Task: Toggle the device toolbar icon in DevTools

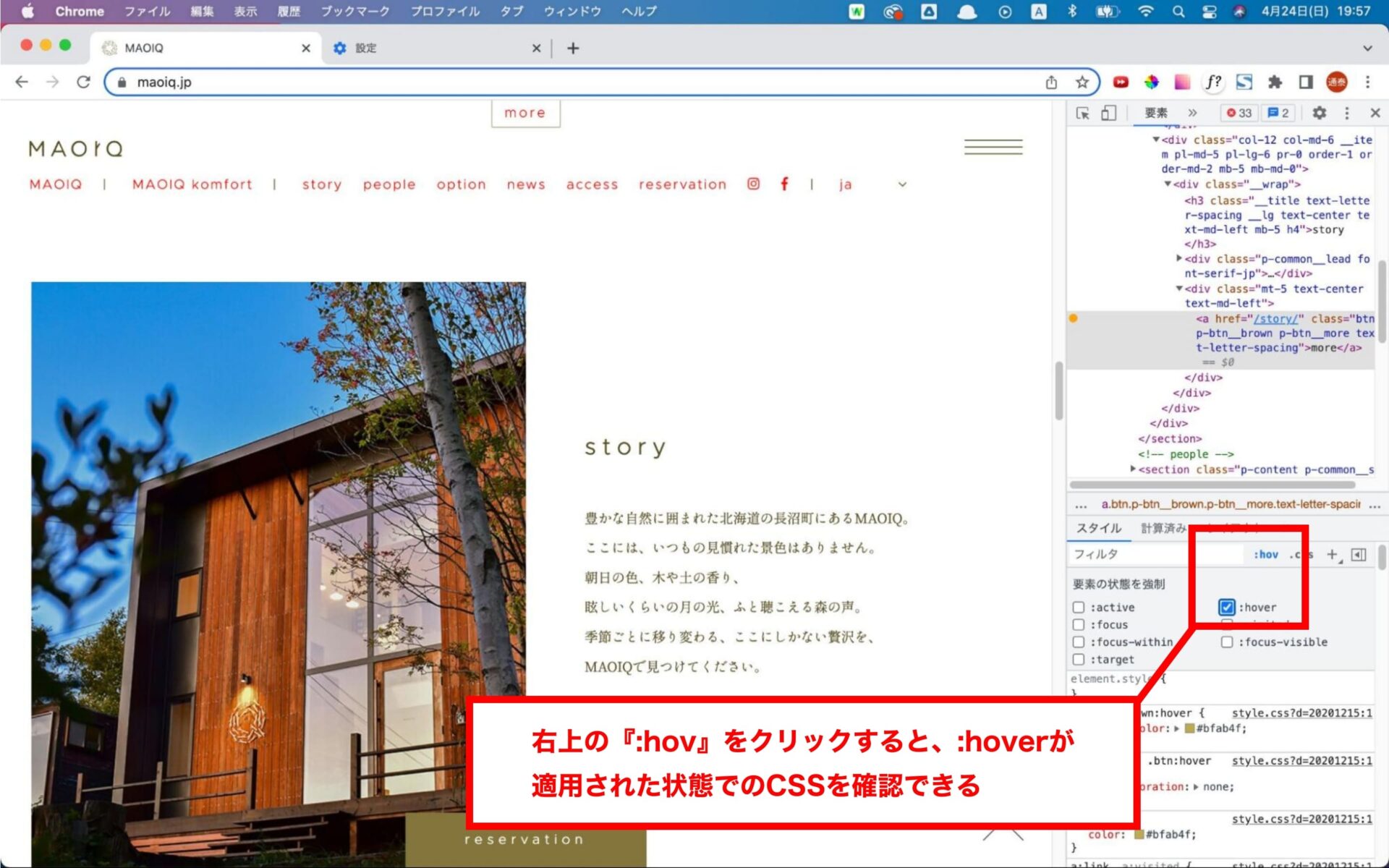Action: click(x=1108, y=113)
